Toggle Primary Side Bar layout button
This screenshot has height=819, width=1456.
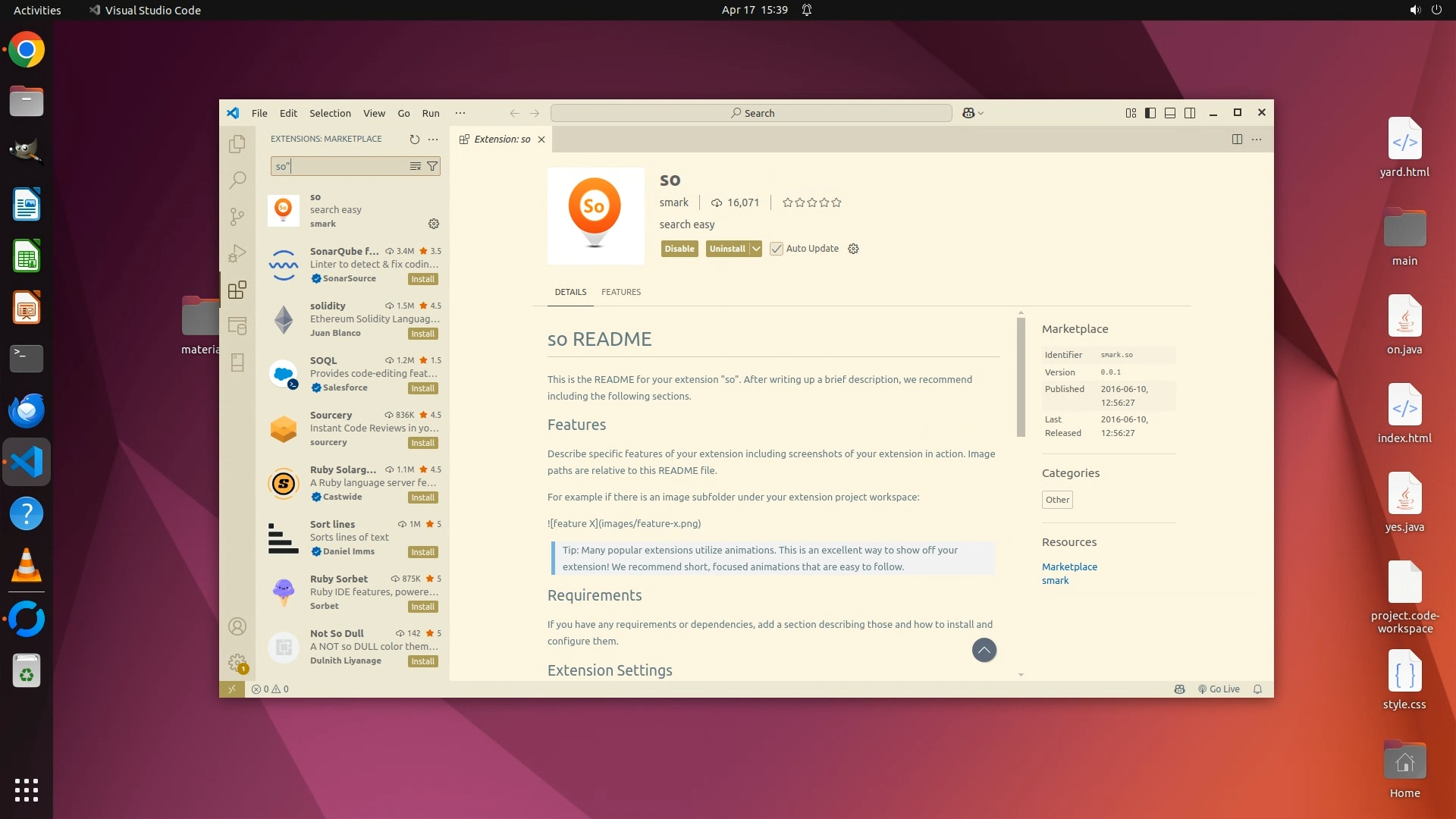click(x=1150, y=113)
